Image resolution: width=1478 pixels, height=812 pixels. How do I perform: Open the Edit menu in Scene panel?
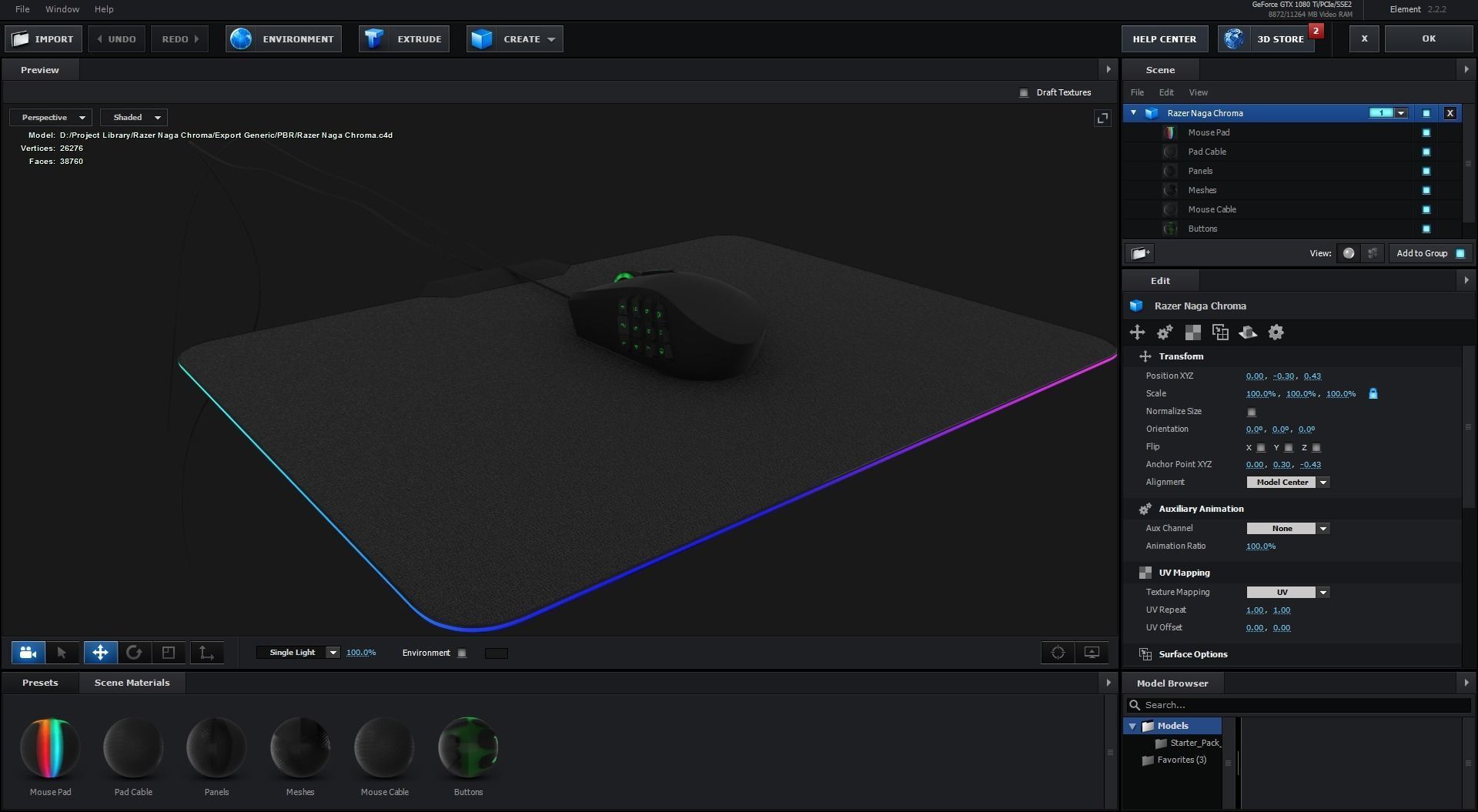pos(1166,92)
